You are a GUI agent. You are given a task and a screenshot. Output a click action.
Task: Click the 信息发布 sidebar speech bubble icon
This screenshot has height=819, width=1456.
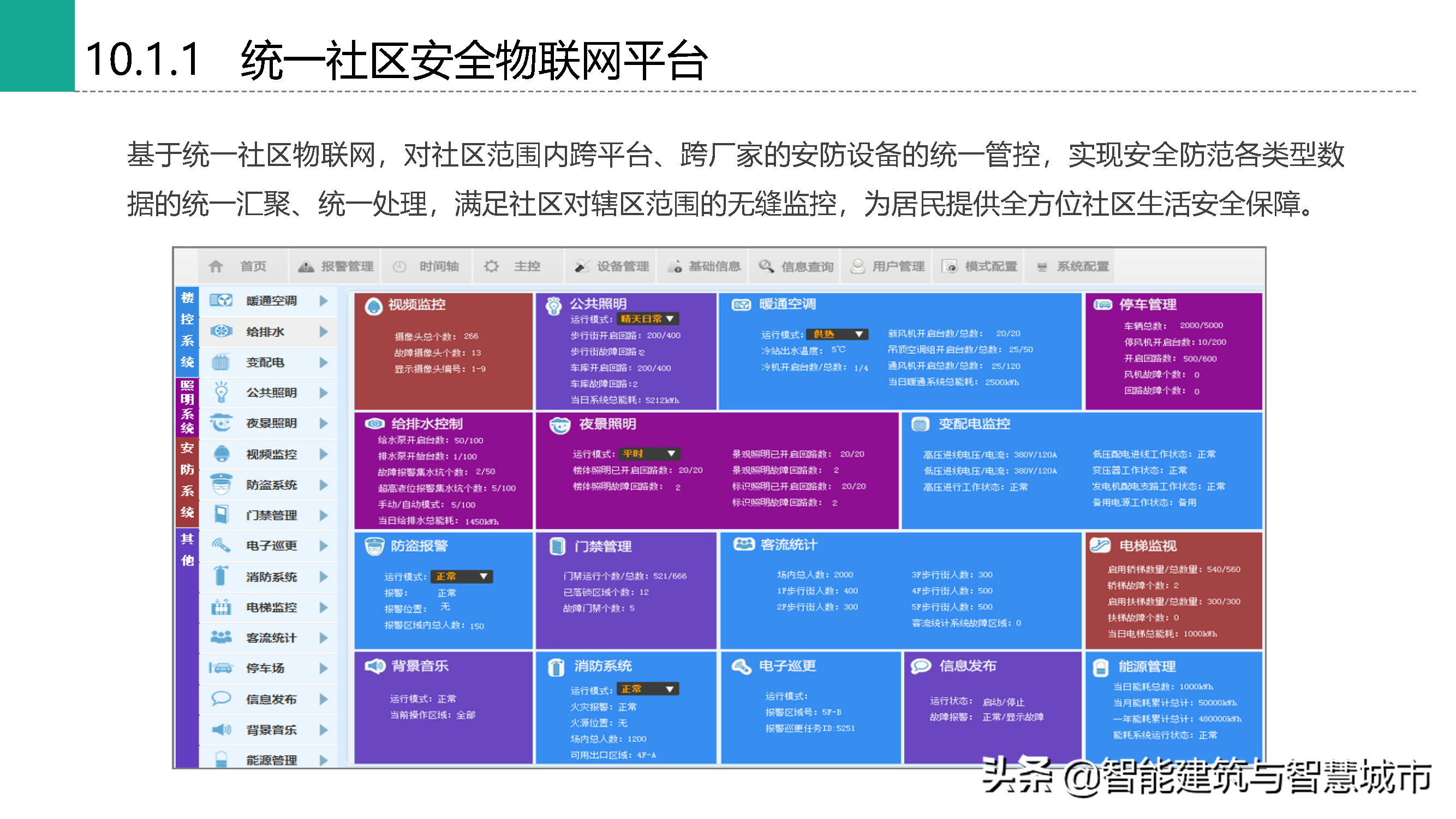(221, 698)
